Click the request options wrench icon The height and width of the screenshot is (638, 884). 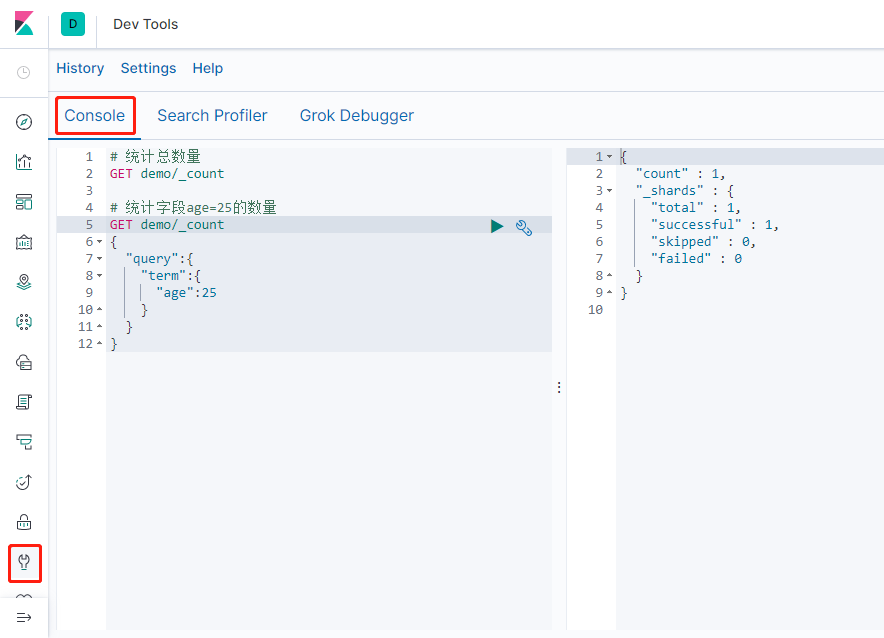[524, 227]
